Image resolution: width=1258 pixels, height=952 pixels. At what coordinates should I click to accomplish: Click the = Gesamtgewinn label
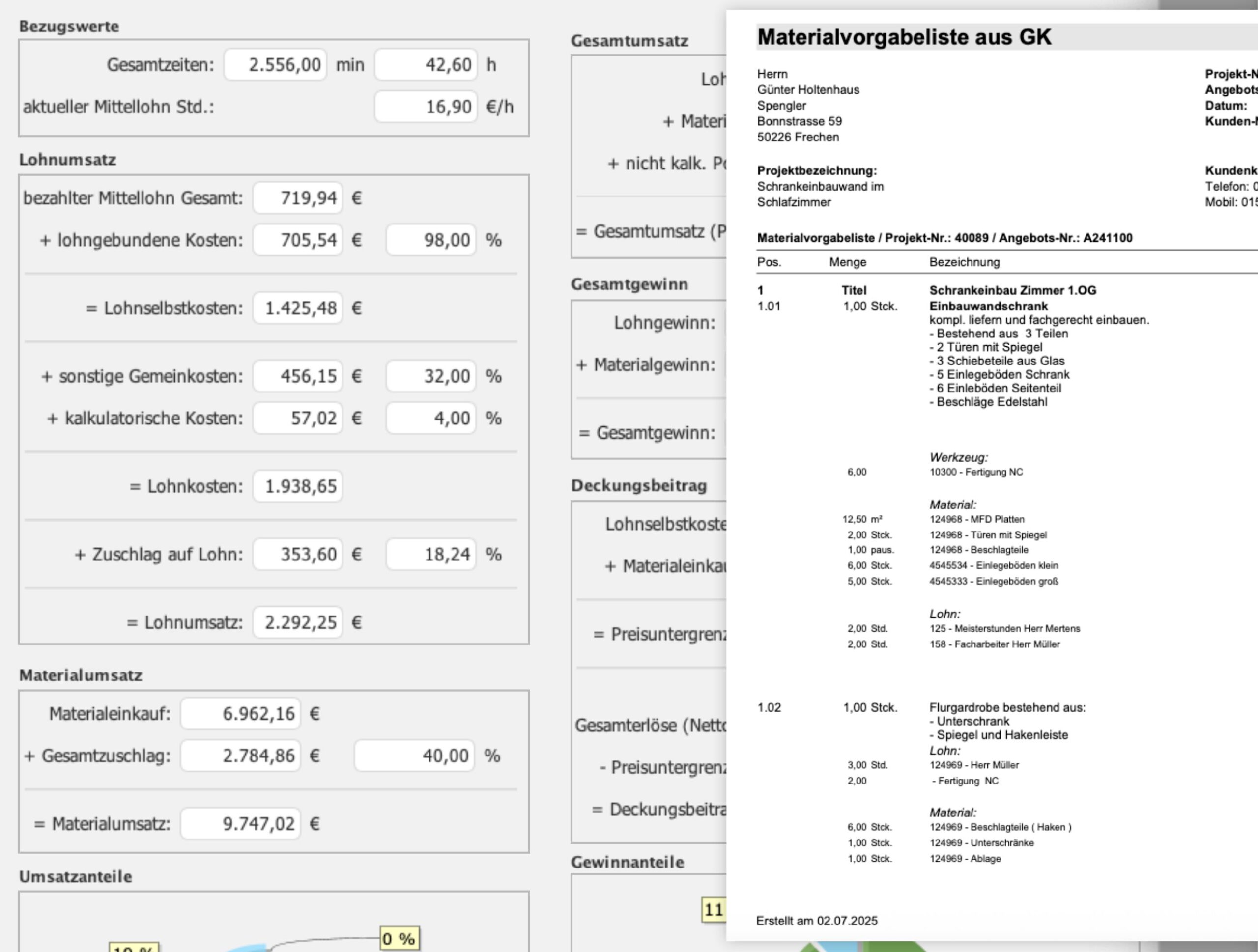647,433
